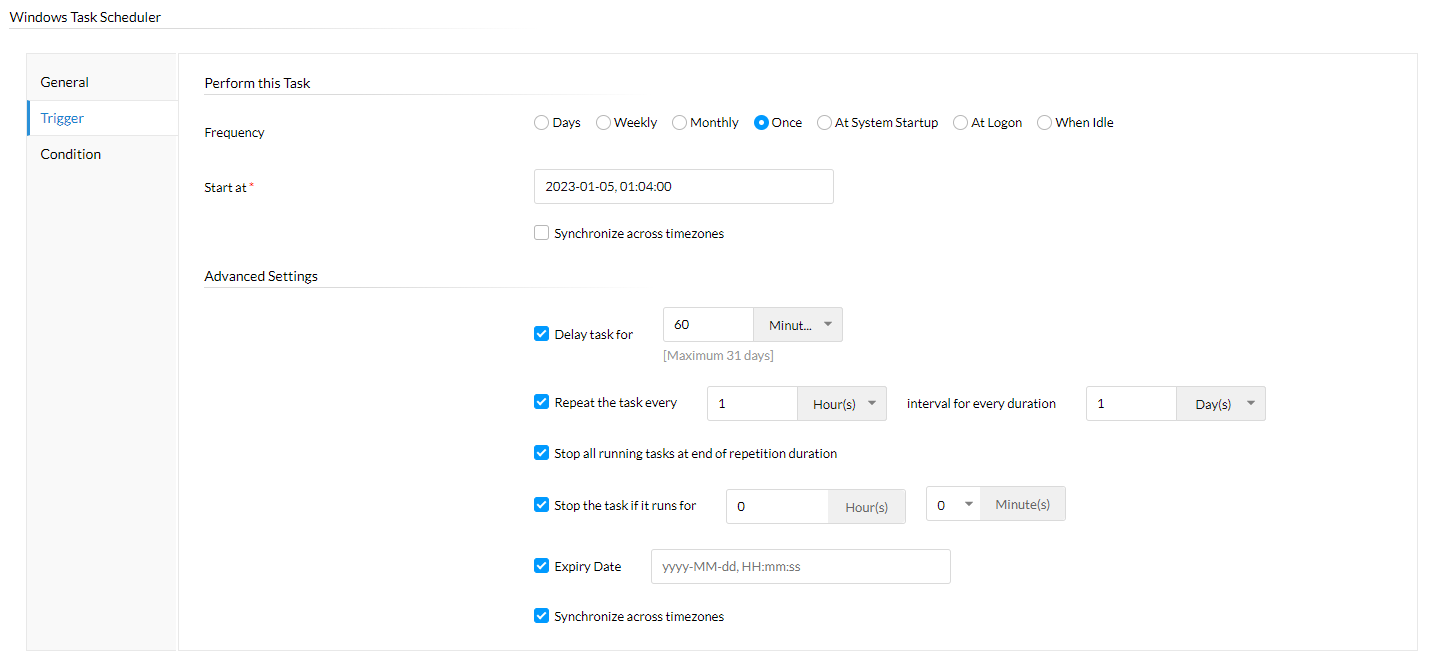The width and height of the screenshot is (1430, 660).
Task: Open the Condition tab
Action: point(103,154)
